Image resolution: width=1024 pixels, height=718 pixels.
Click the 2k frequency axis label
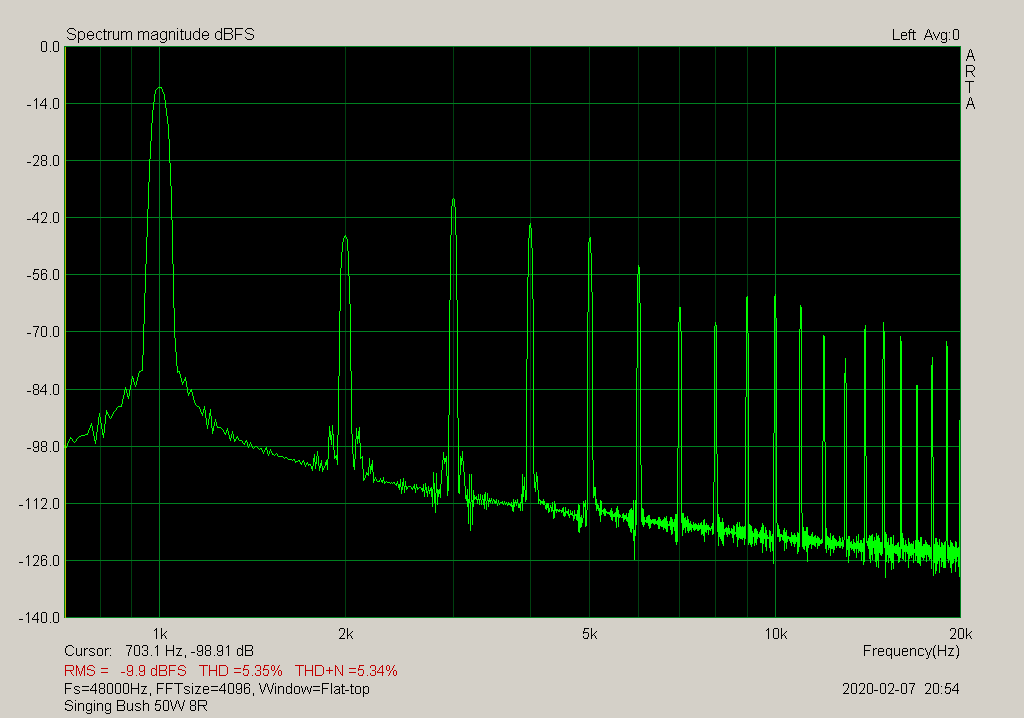click(346, 634)
